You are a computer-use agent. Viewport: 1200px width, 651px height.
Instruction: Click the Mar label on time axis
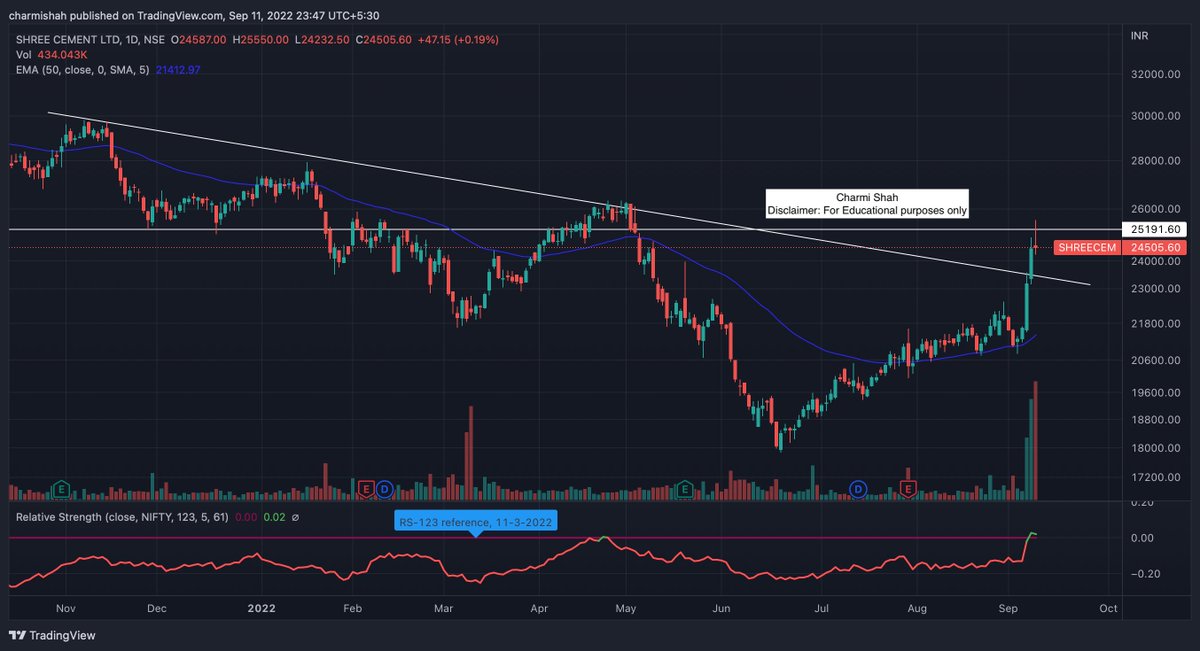(445, 608)
